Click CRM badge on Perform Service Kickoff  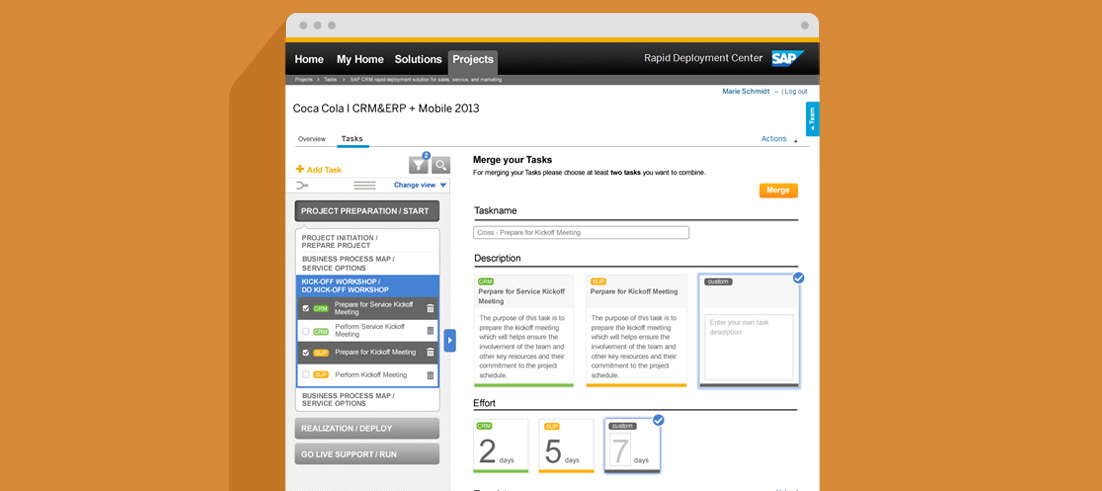[321, 331]
